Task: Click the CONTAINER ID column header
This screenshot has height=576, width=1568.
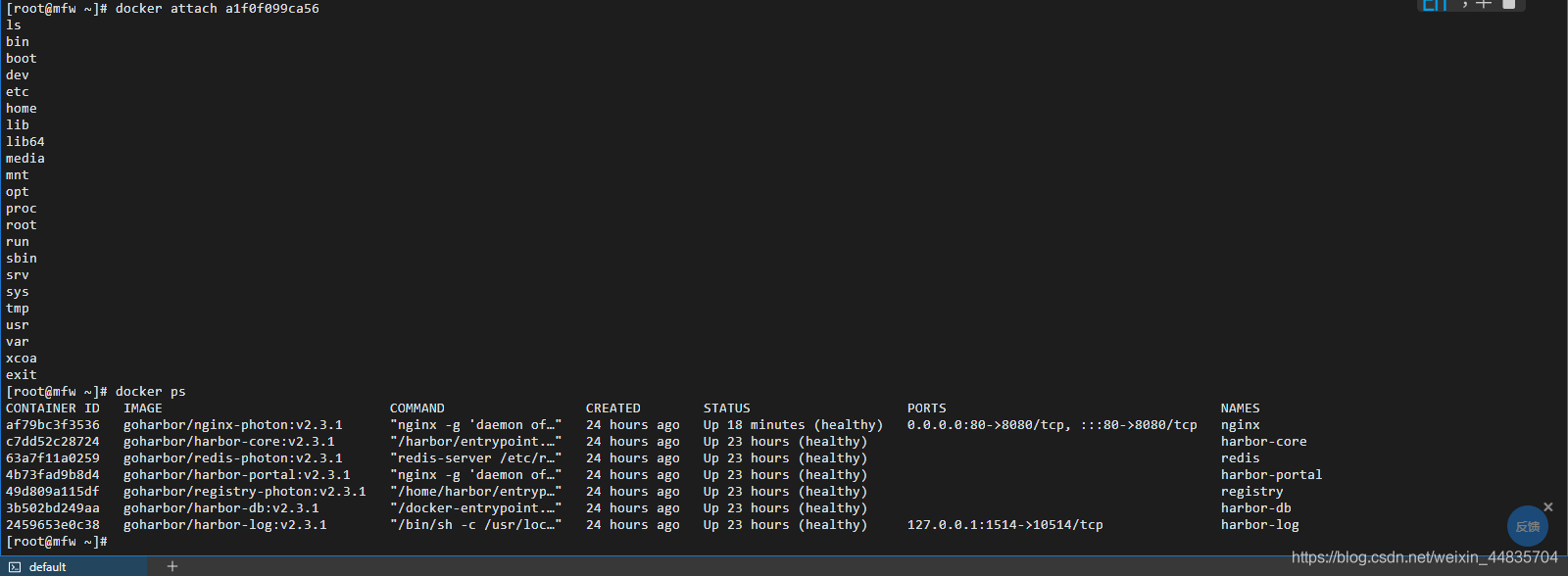Action: pos(53,408)
